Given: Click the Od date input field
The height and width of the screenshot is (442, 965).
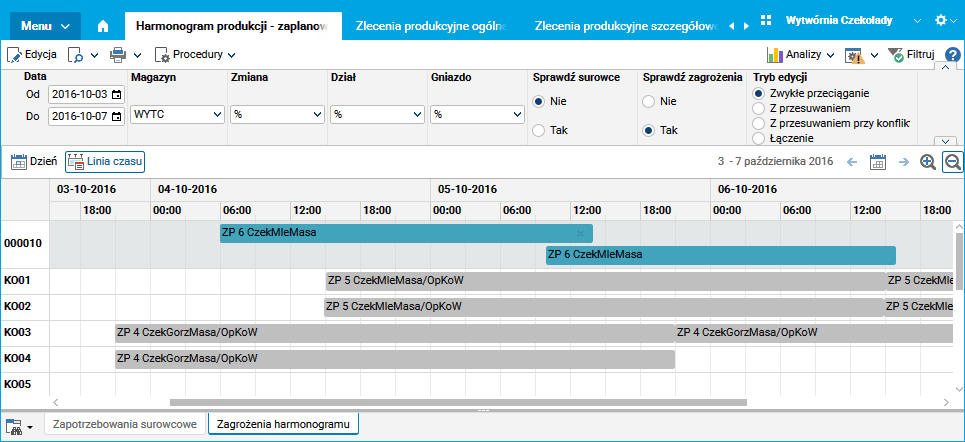Looking at the screenshot, I should 86,95.
